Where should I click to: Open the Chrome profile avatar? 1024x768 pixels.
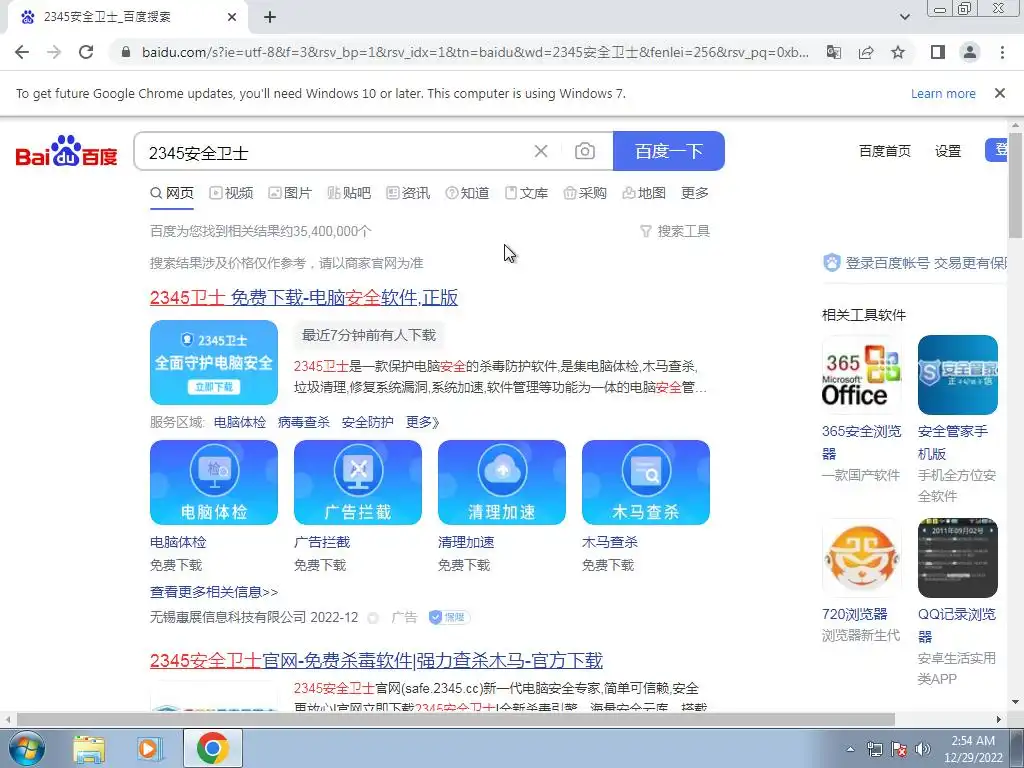970,52
